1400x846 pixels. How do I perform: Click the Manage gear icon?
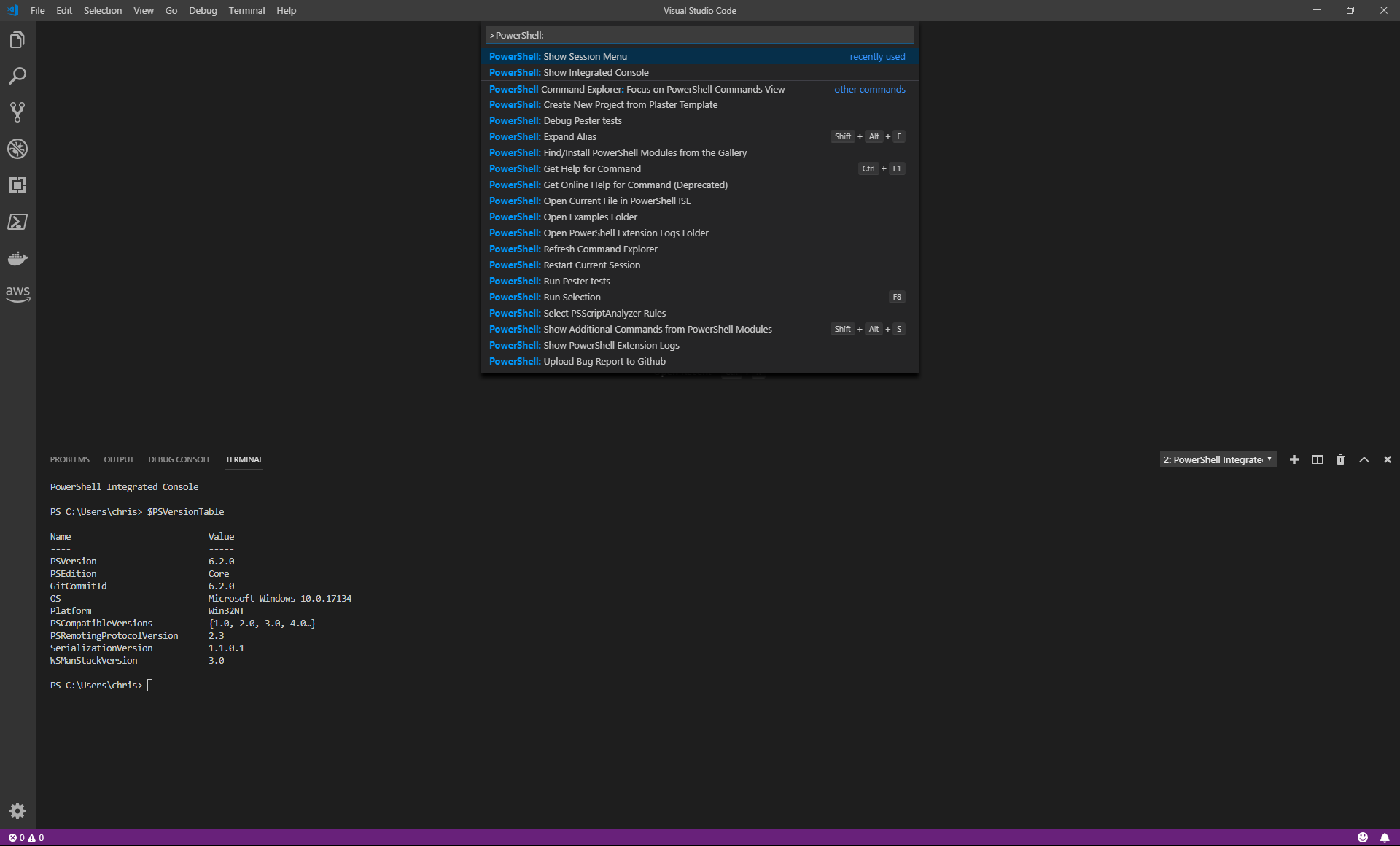click(17, 811)
